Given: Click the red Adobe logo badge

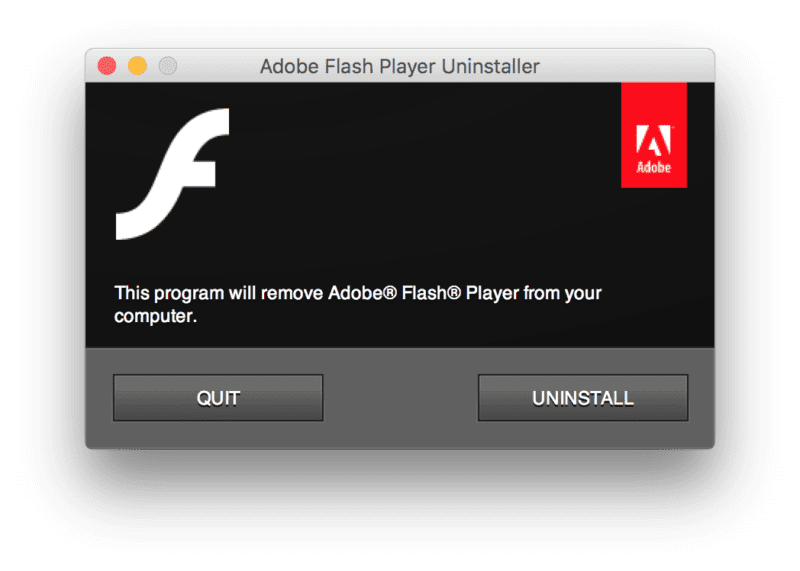Looking at the screenshot, I should click(654, 135).
